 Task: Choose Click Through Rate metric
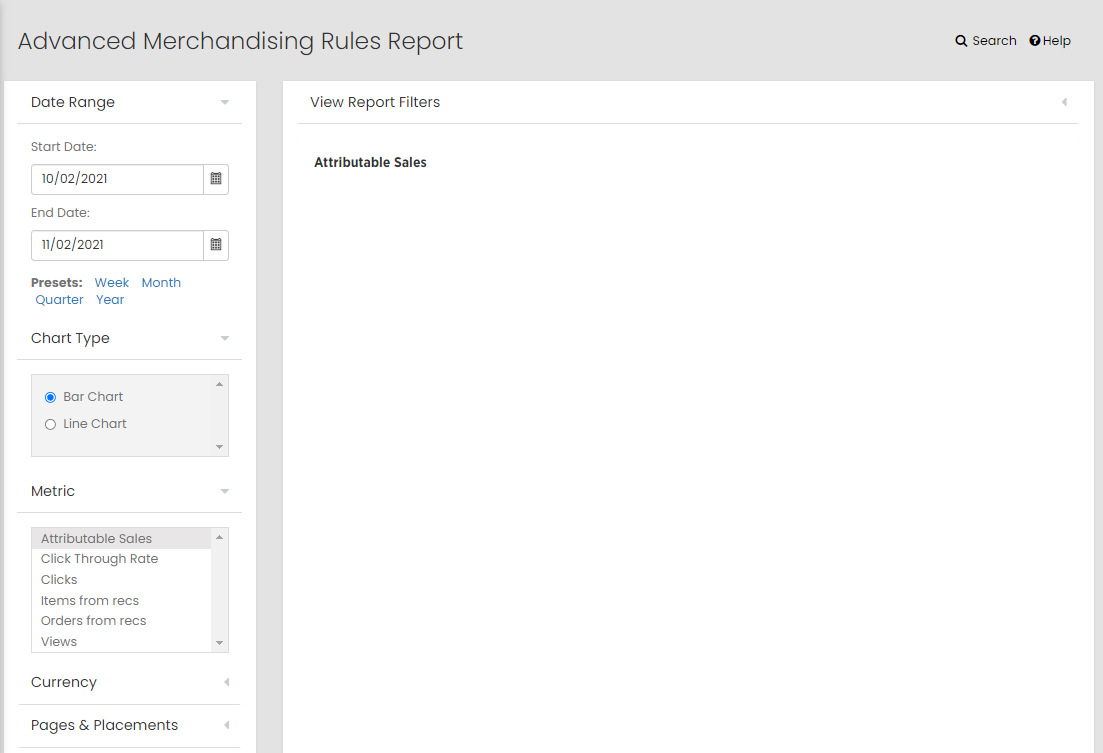[121, 559]
